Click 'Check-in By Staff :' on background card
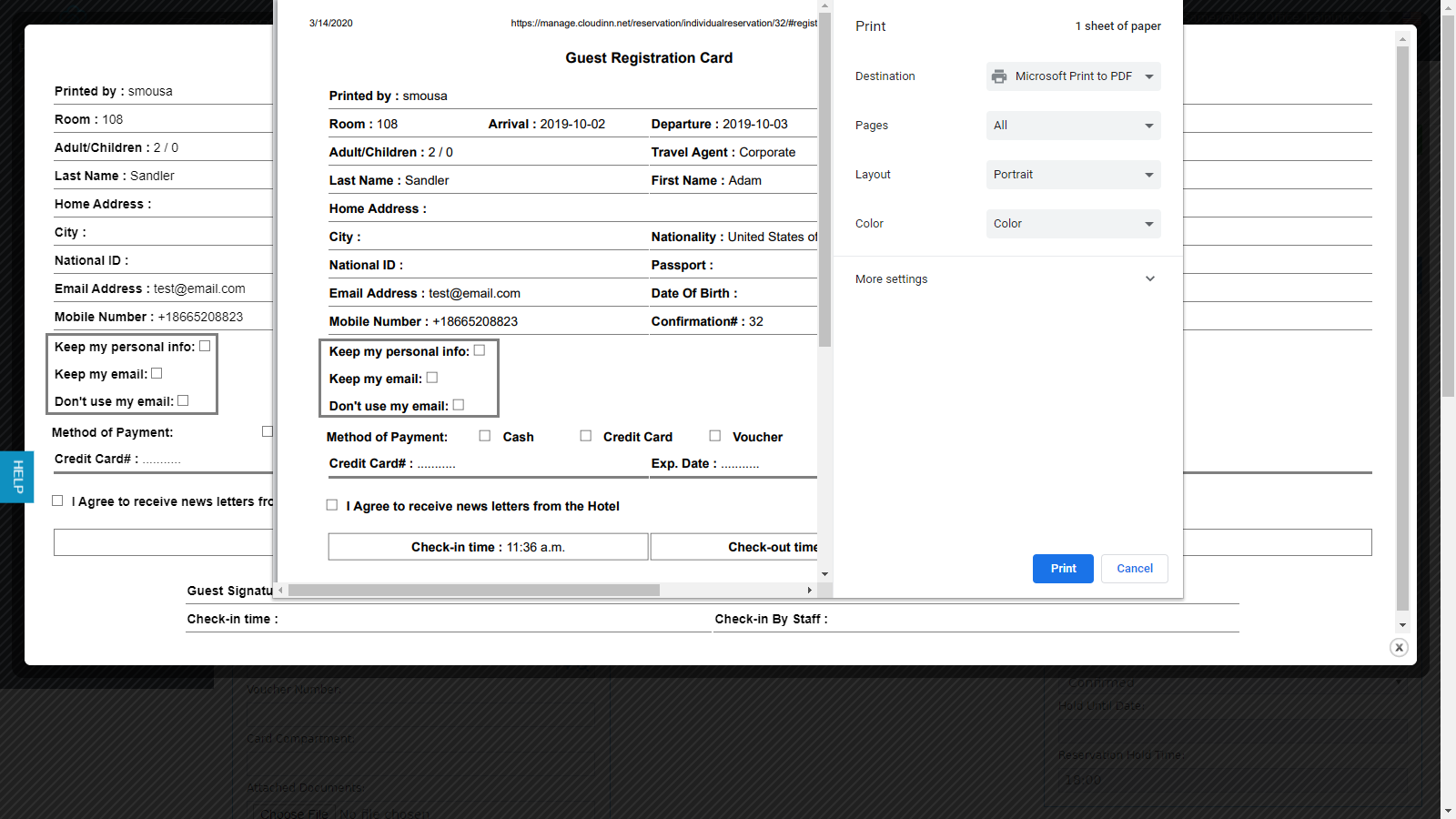The image size is (1456, 819). 771,620
